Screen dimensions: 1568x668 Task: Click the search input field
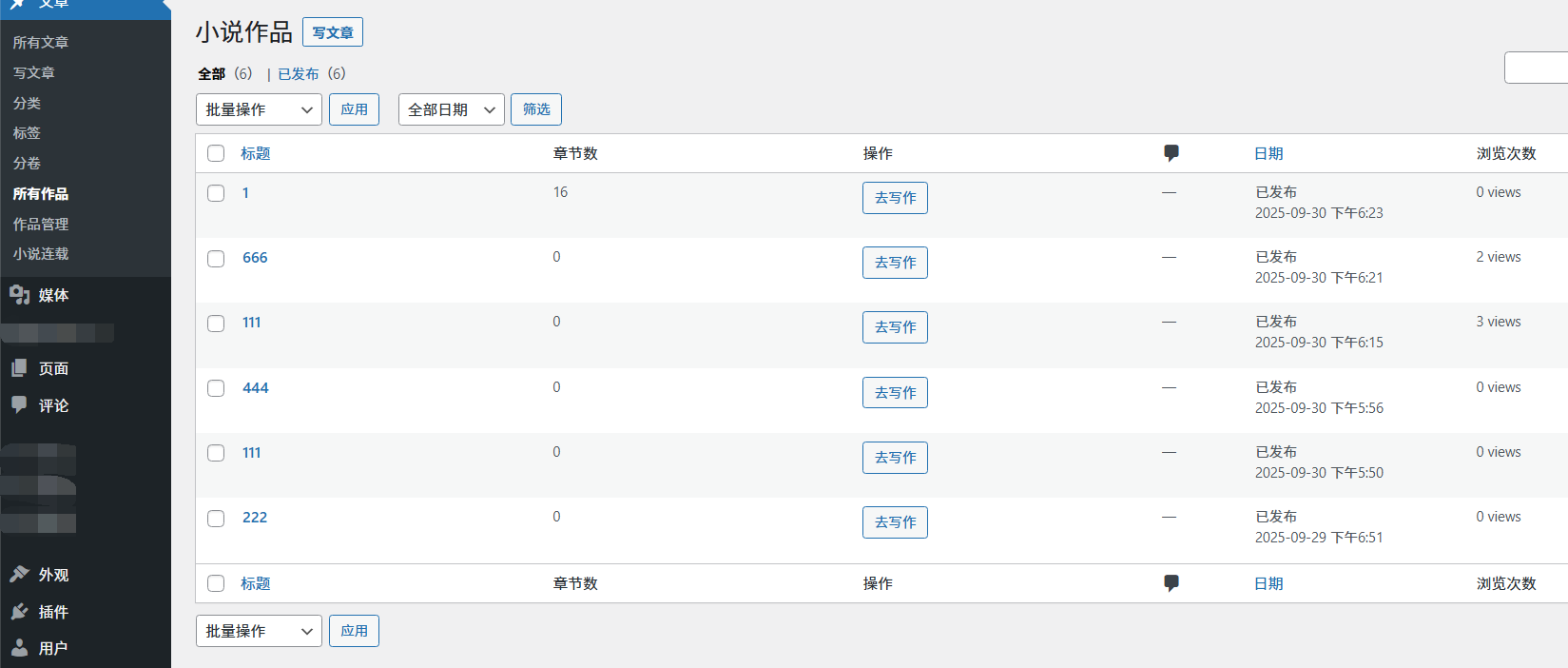click(x=1536, y=69)
